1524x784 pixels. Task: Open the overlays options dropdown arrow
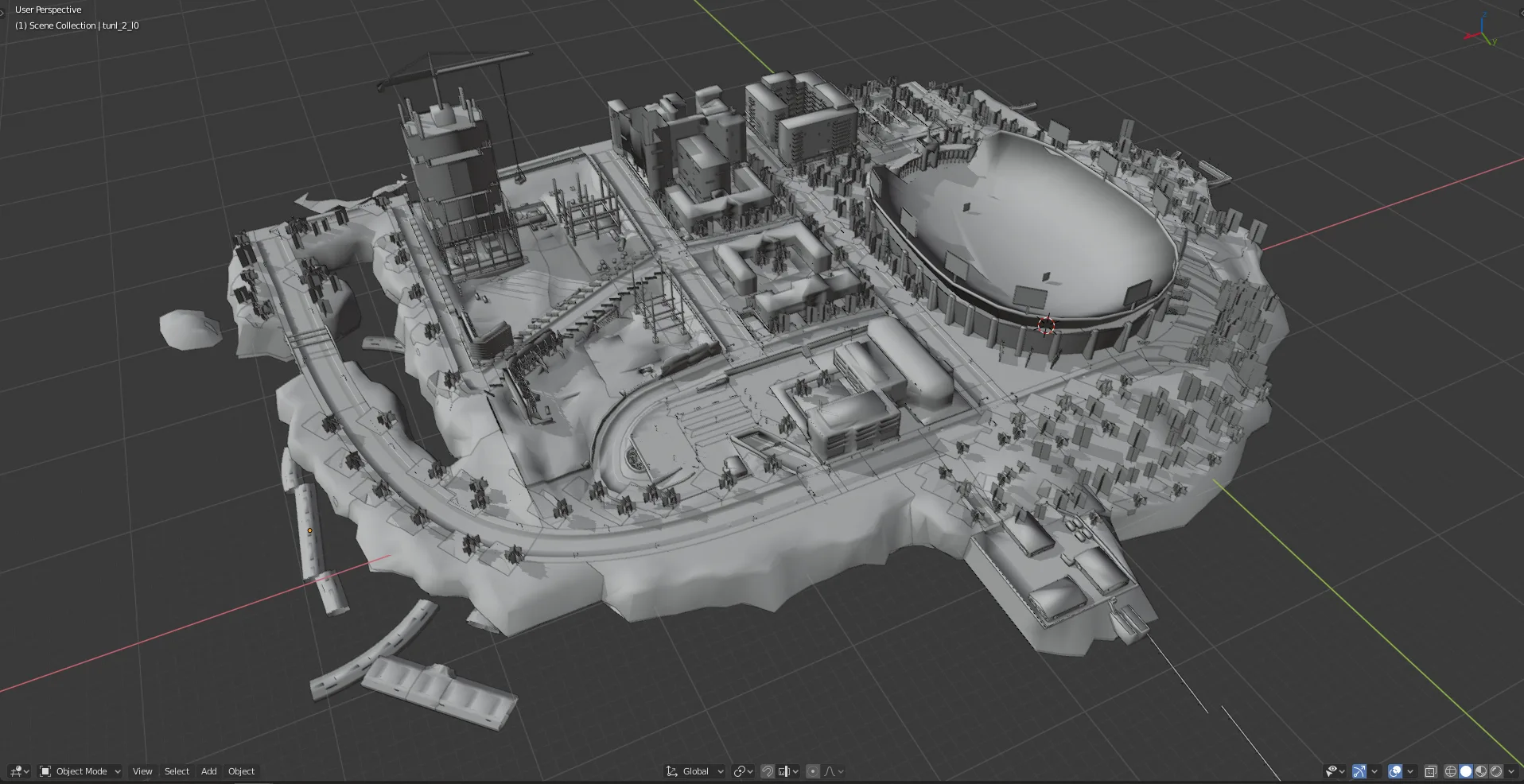[1410, 771]
